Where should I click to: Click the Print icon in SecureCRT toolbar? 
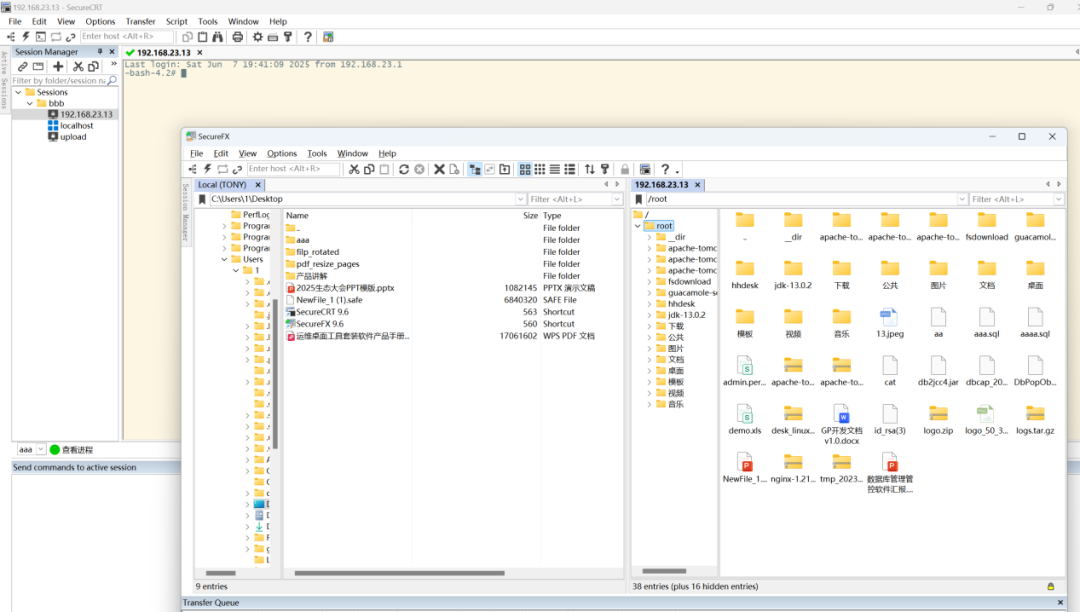(237, 37)
